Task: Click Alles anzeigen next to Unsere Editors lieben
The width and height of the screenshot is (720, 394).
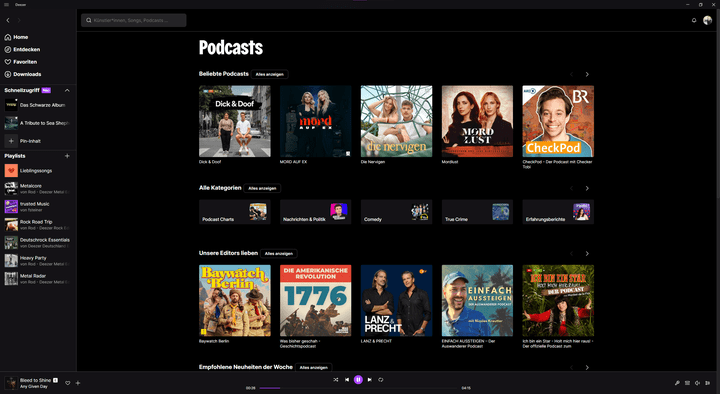Action: [x=279, y=253]
